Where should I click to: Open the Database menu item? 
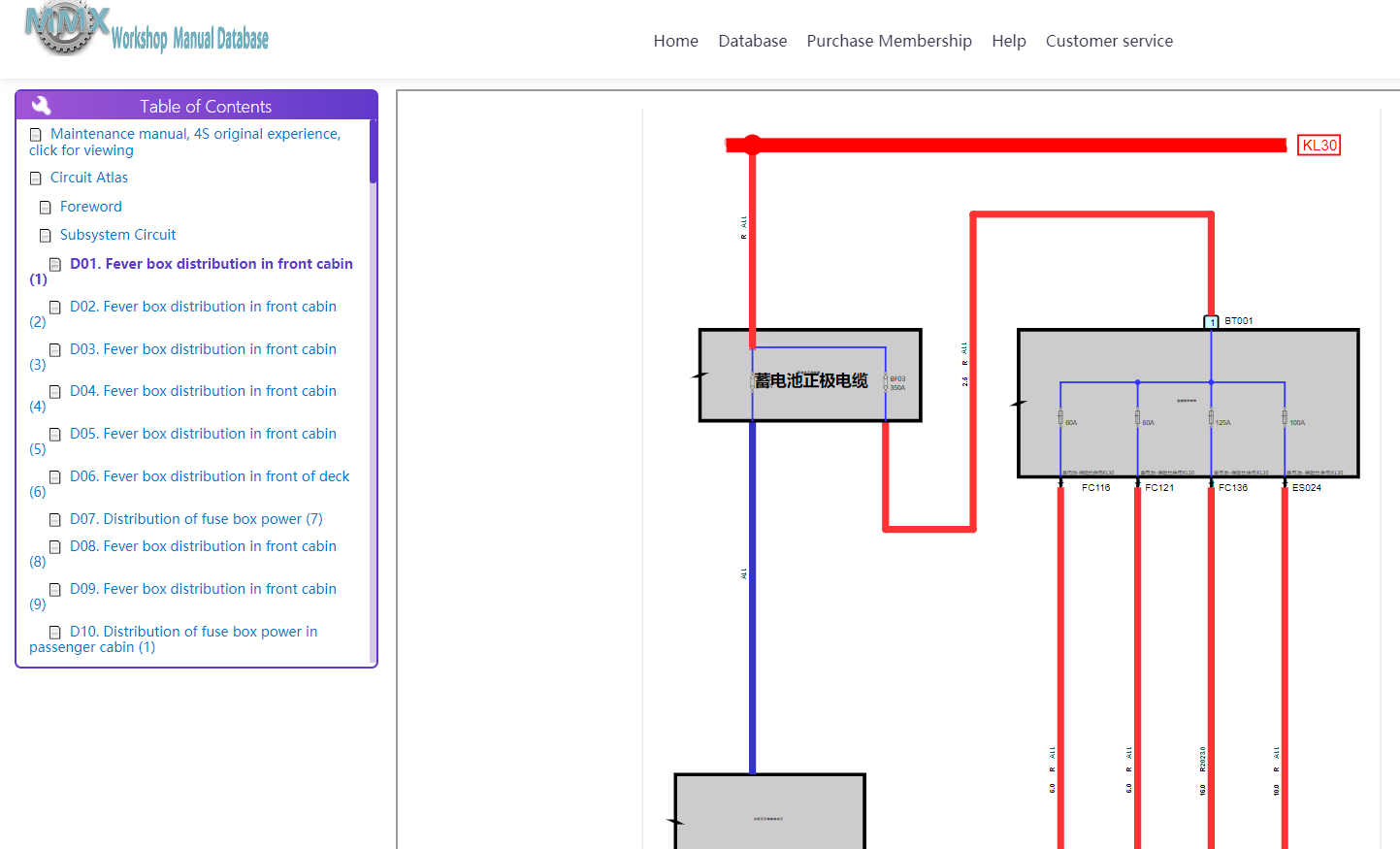(x=753, y=41)
